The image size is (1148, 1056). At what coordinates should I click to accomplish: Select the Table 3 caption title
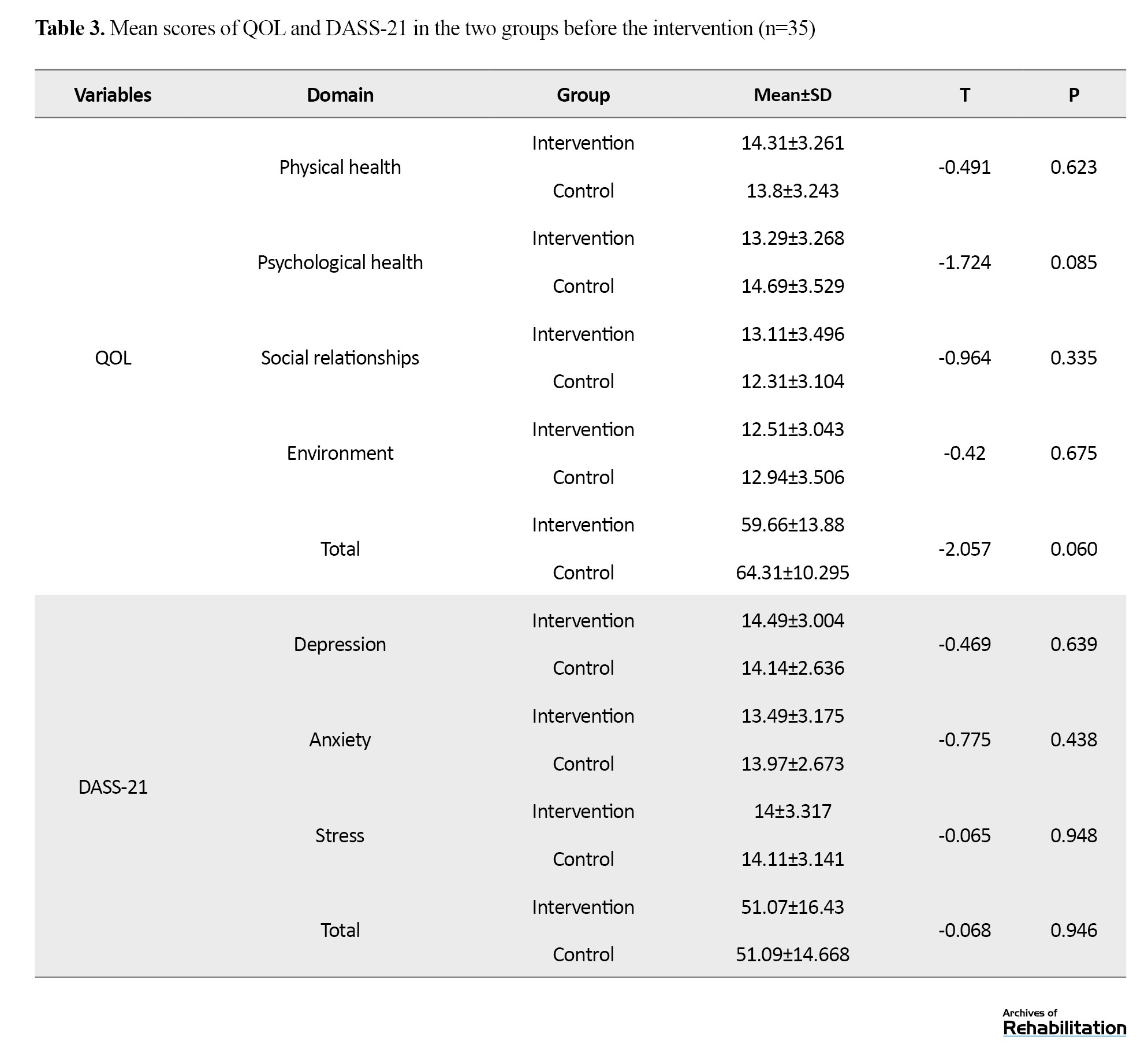pyautogui.click(x=424, y=28)
